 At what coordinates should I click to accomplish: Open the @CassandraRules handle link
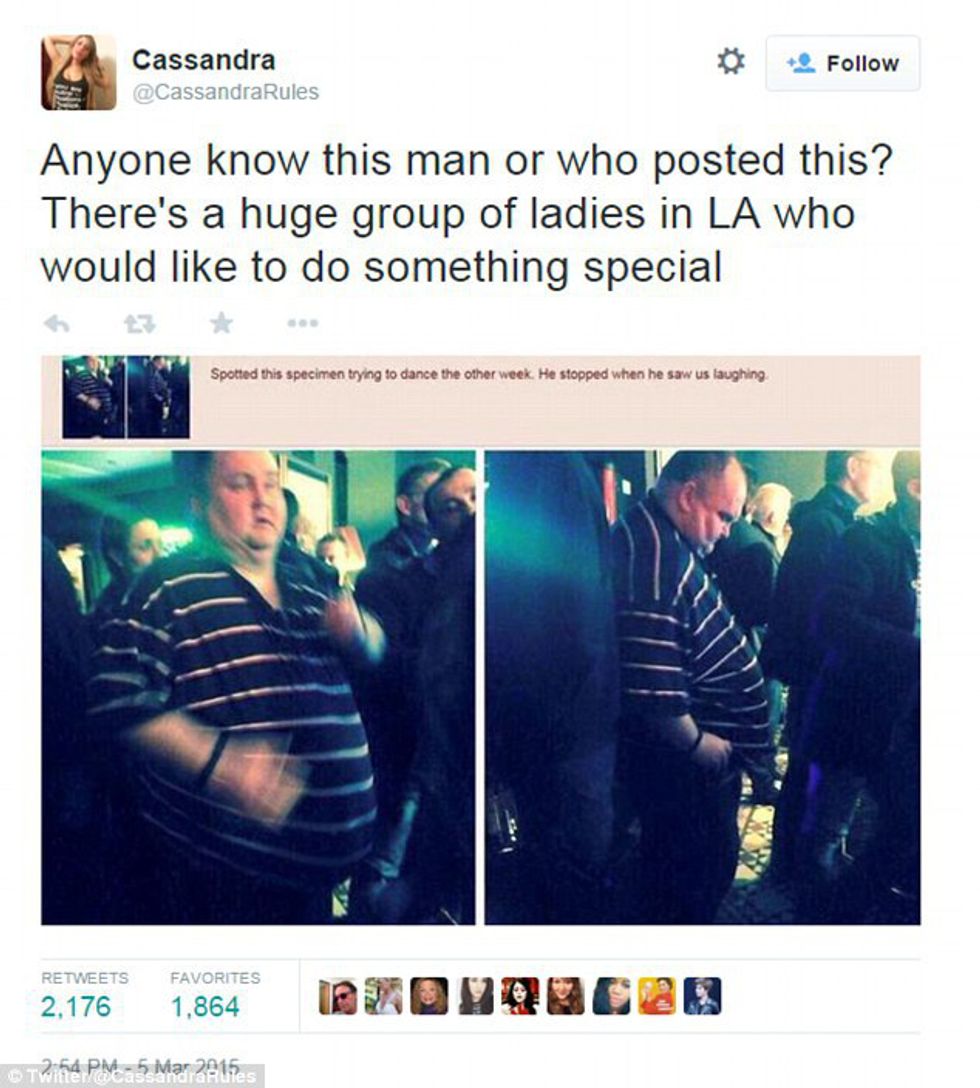226,92
